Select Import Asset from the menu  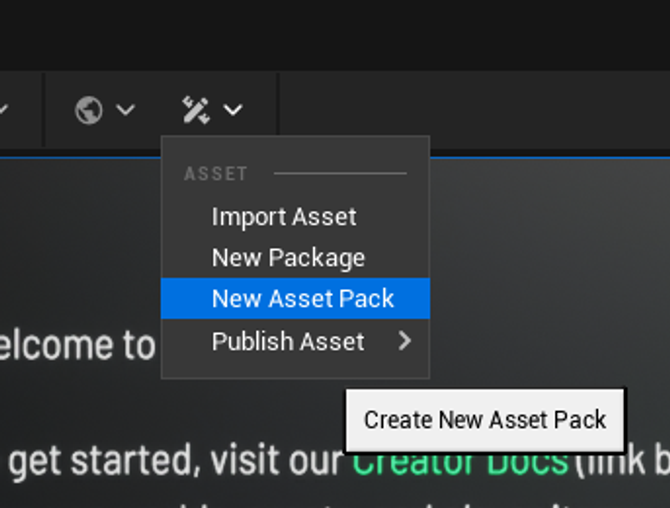click(x=284, y=217)
